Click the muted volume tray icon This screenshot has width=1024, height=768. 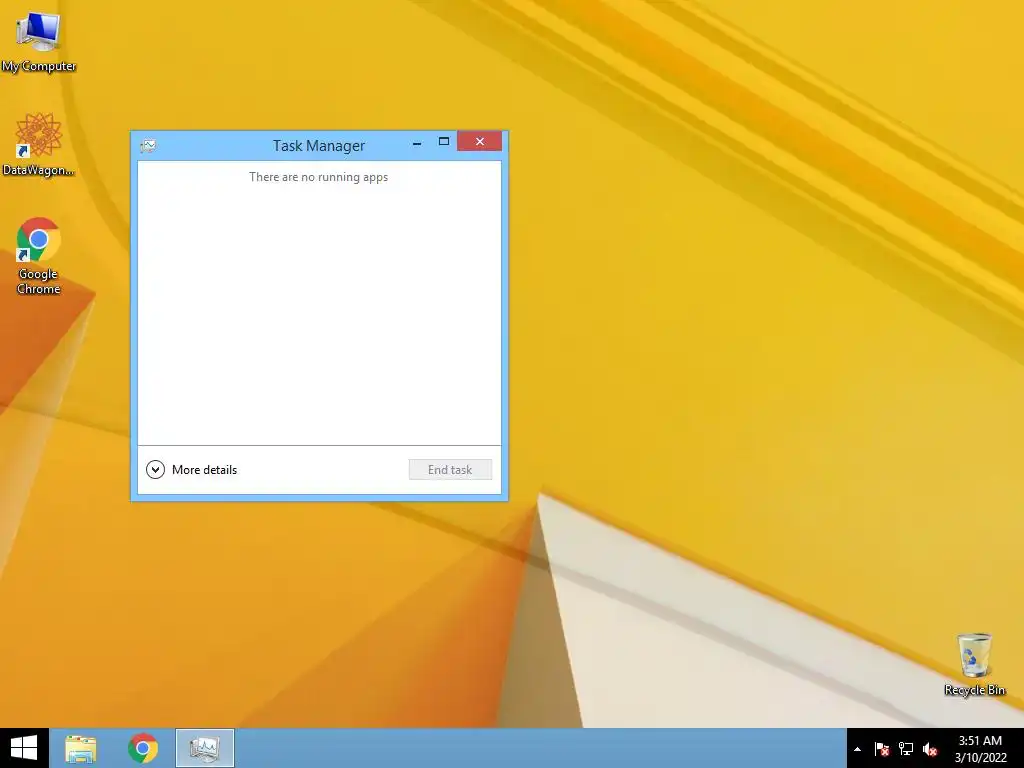[930, 749]
